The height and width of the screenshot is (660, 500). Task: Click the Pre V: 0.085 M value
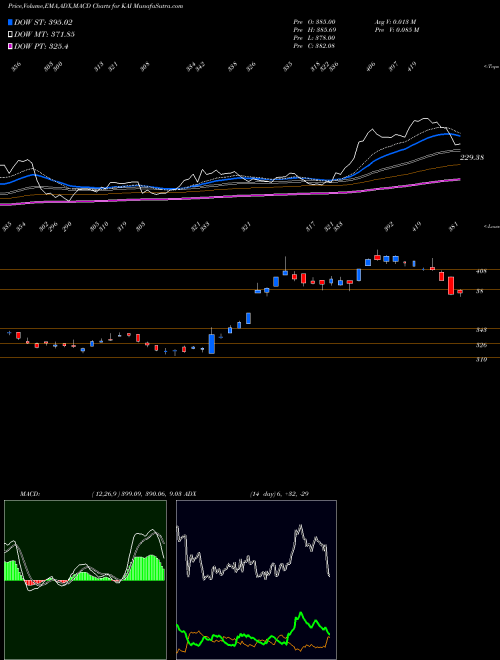click(396, 30)
